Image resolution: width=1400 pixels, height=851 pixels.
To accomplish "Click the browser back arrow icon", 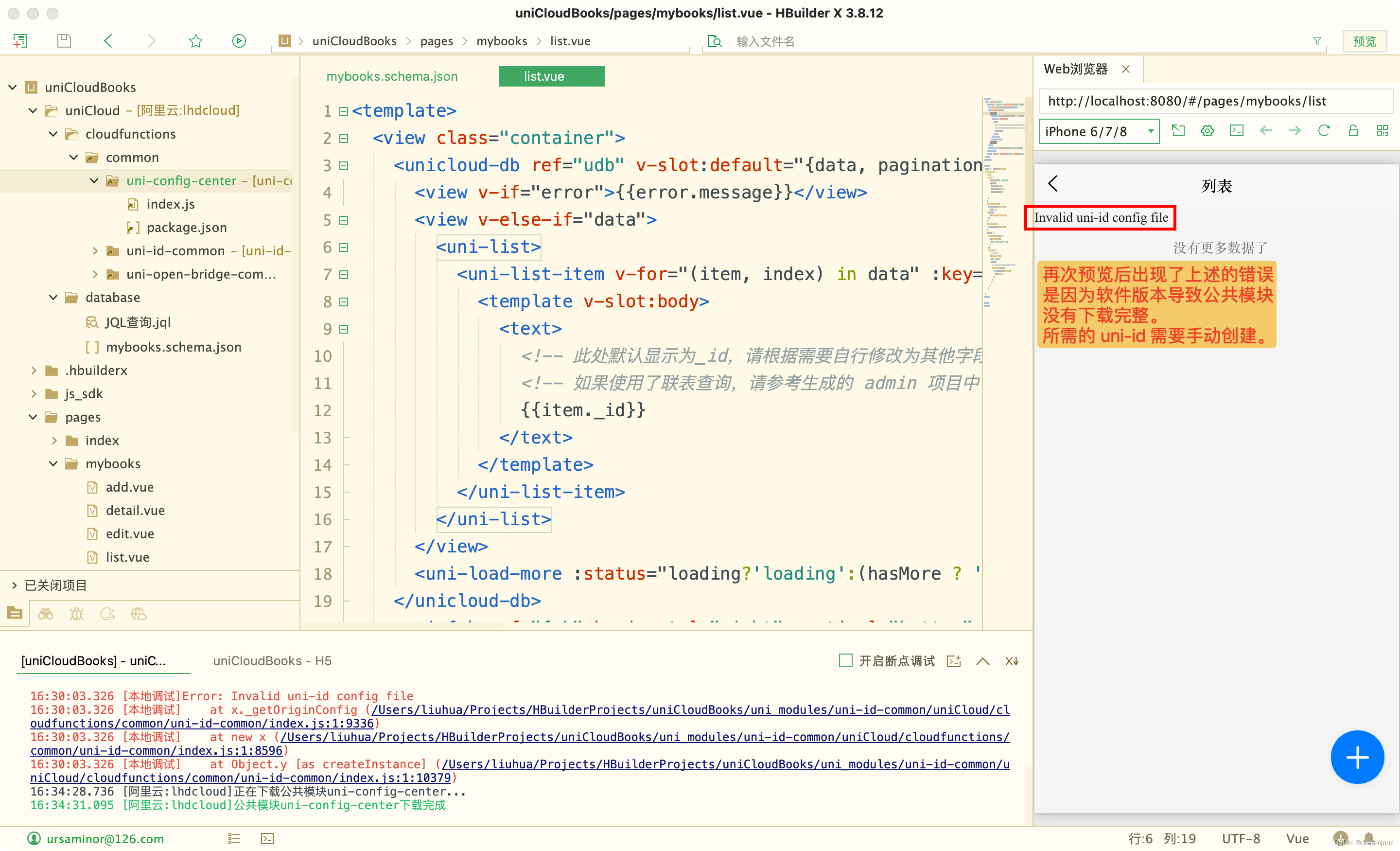I will click(x=1265, y=131).
